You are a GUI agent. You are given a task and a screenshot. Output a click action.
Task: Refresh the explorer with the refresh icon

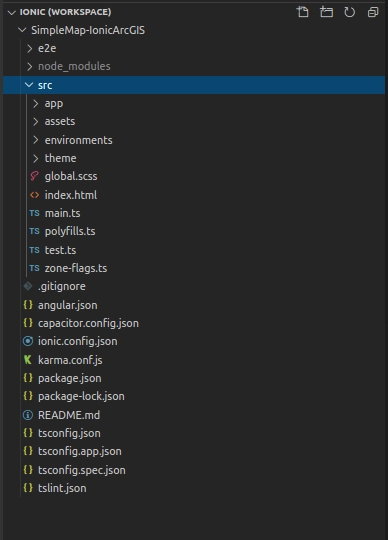pyautogui.click(x=349, y=12)
